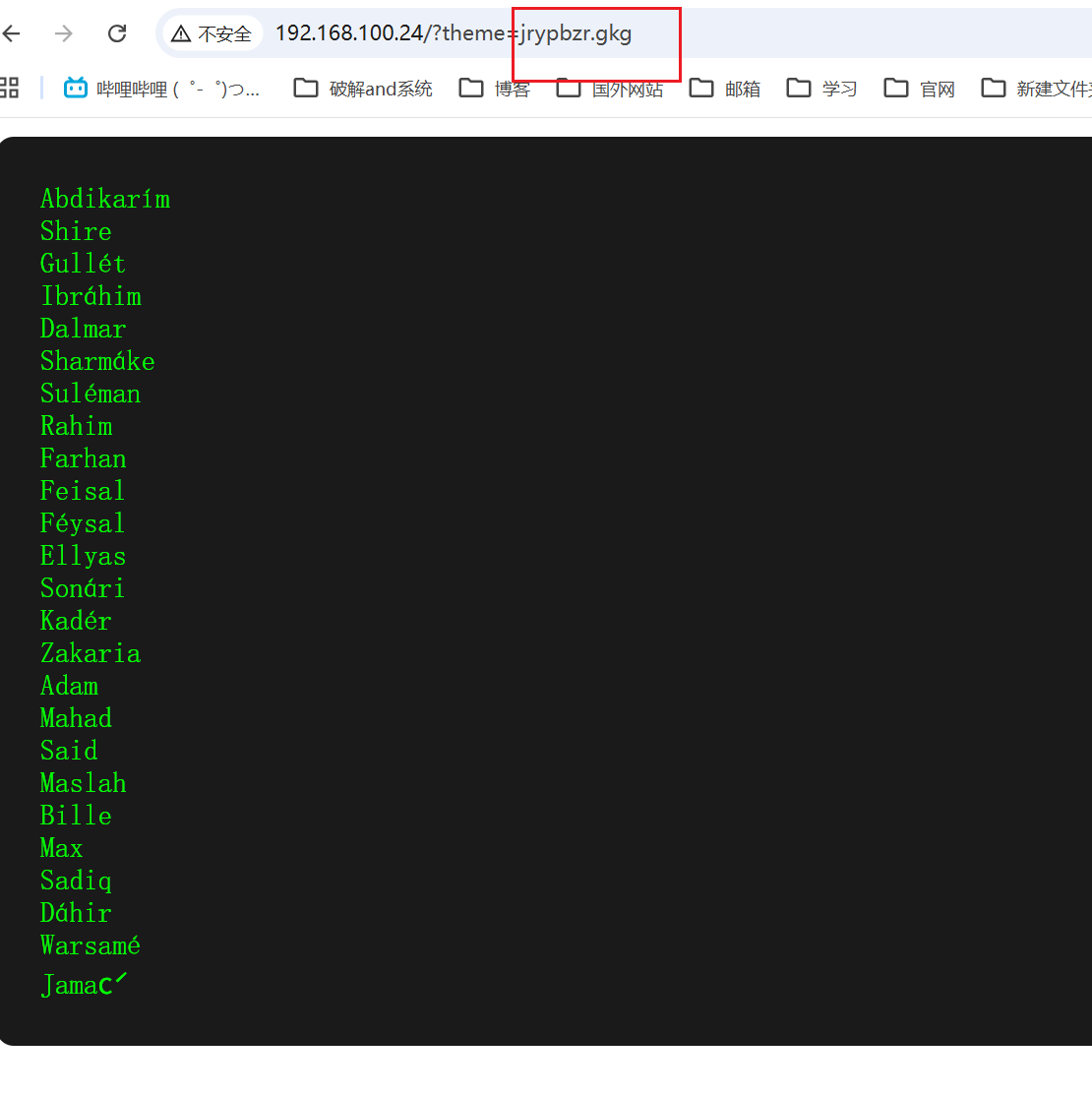Expand the 国外网站 bookmark folder

click(x=610, y=90)
